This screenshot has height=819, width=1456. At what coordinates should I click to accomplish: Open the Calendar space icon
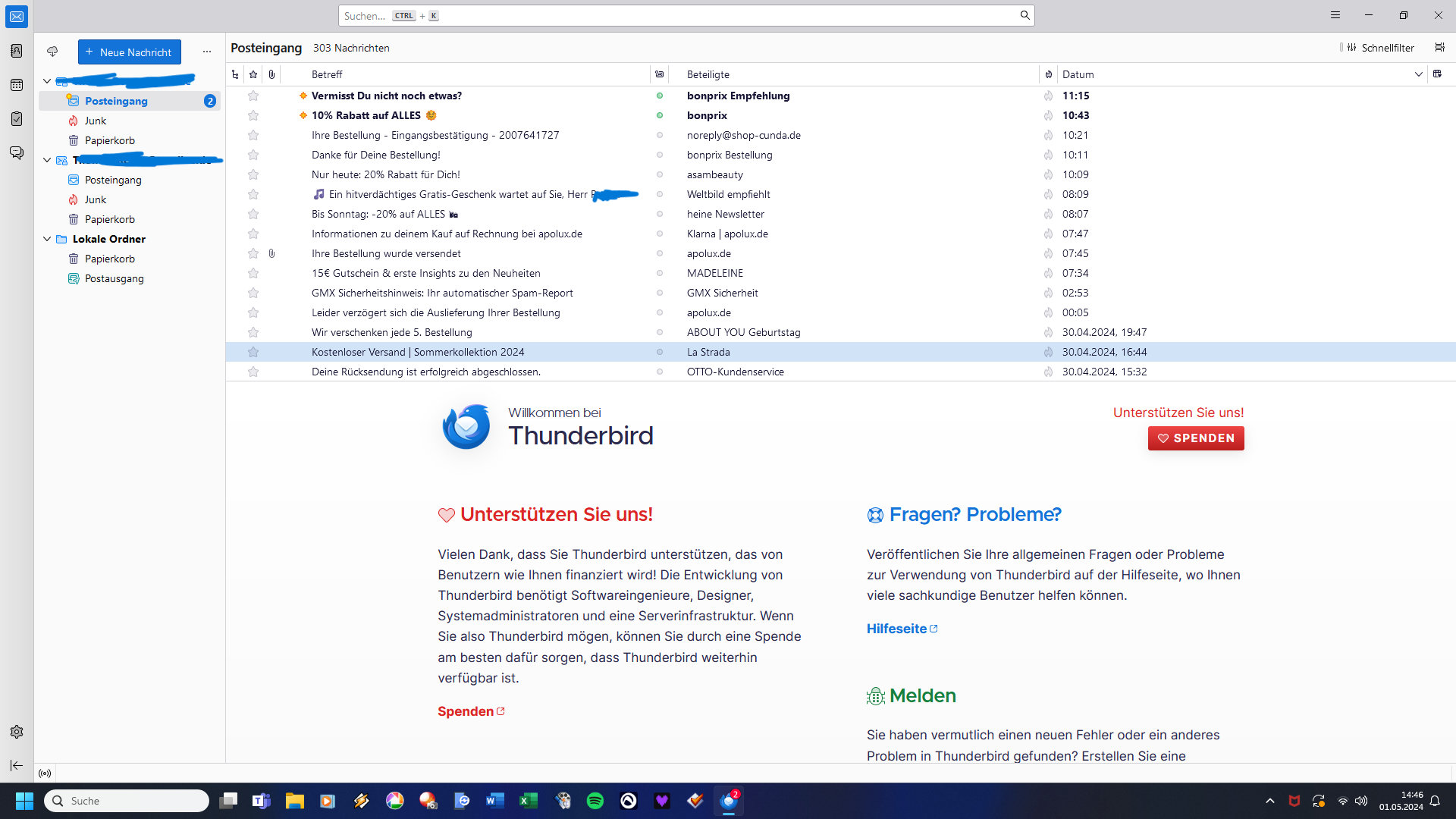(17, 85)
